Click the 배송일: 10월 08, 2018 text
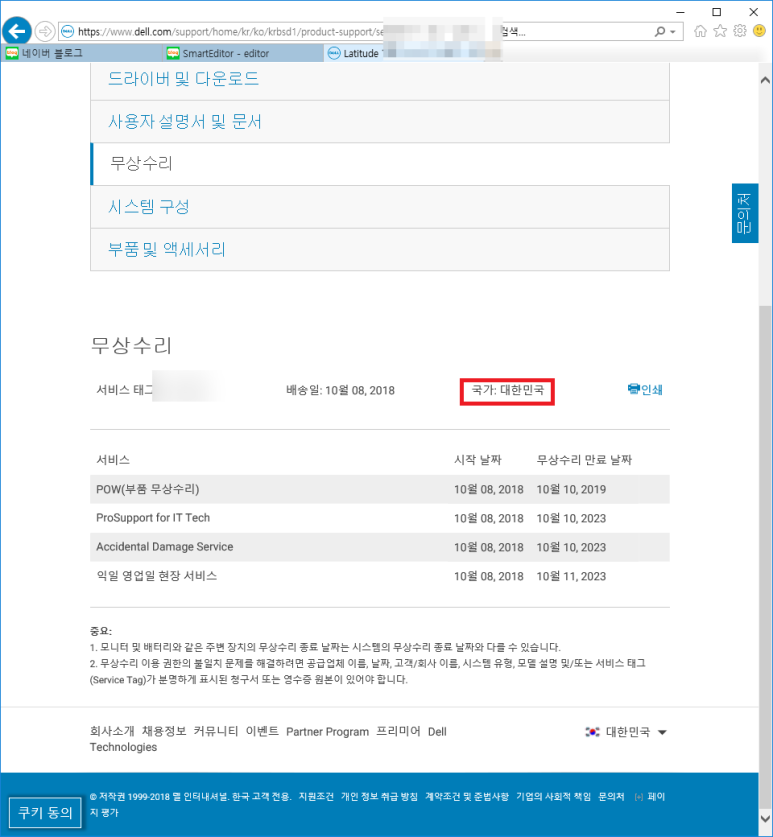773x837 pixels. click(x=341, y=390)
